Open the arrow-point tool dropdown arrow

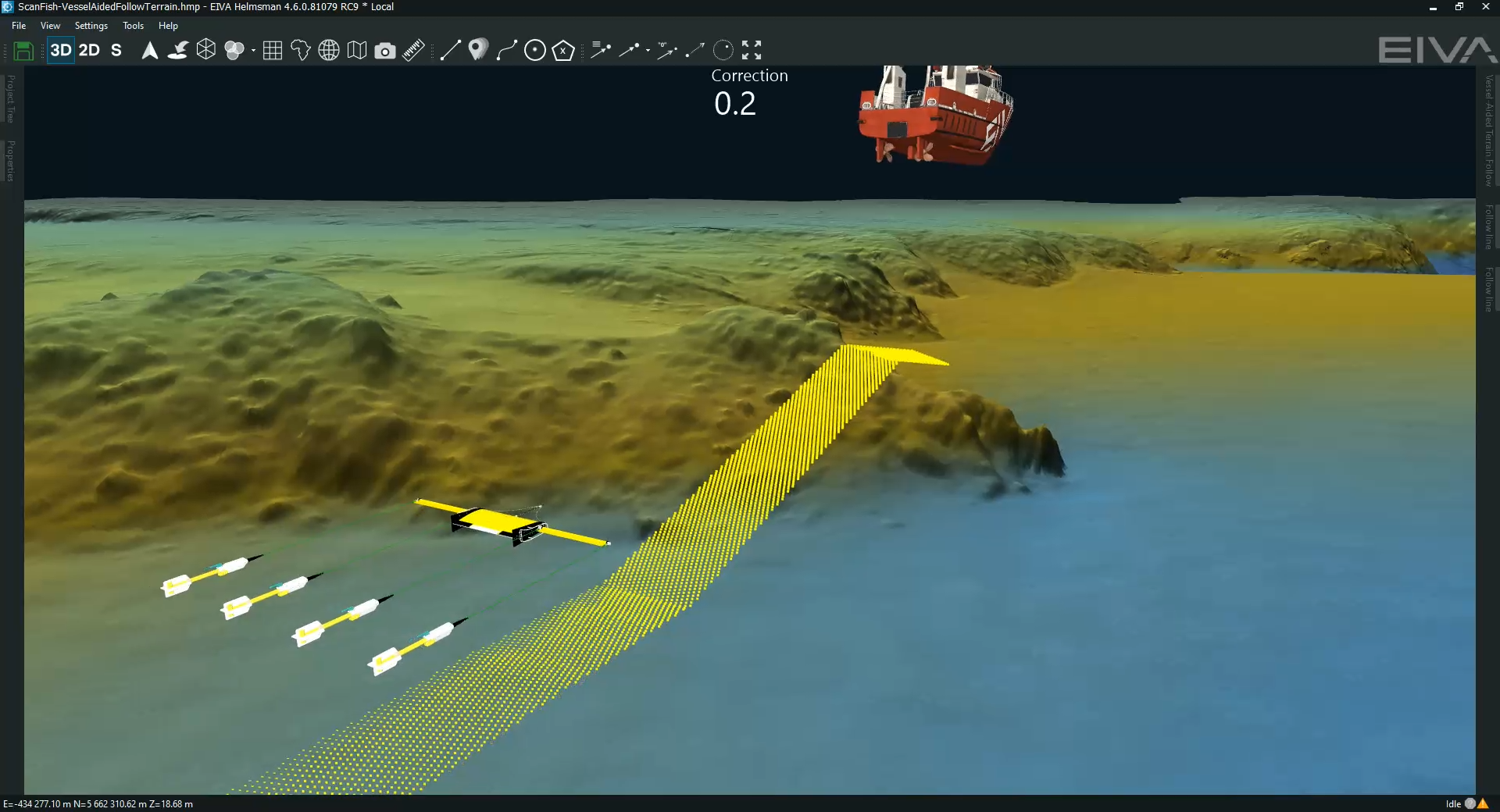(x=648, y=52)
